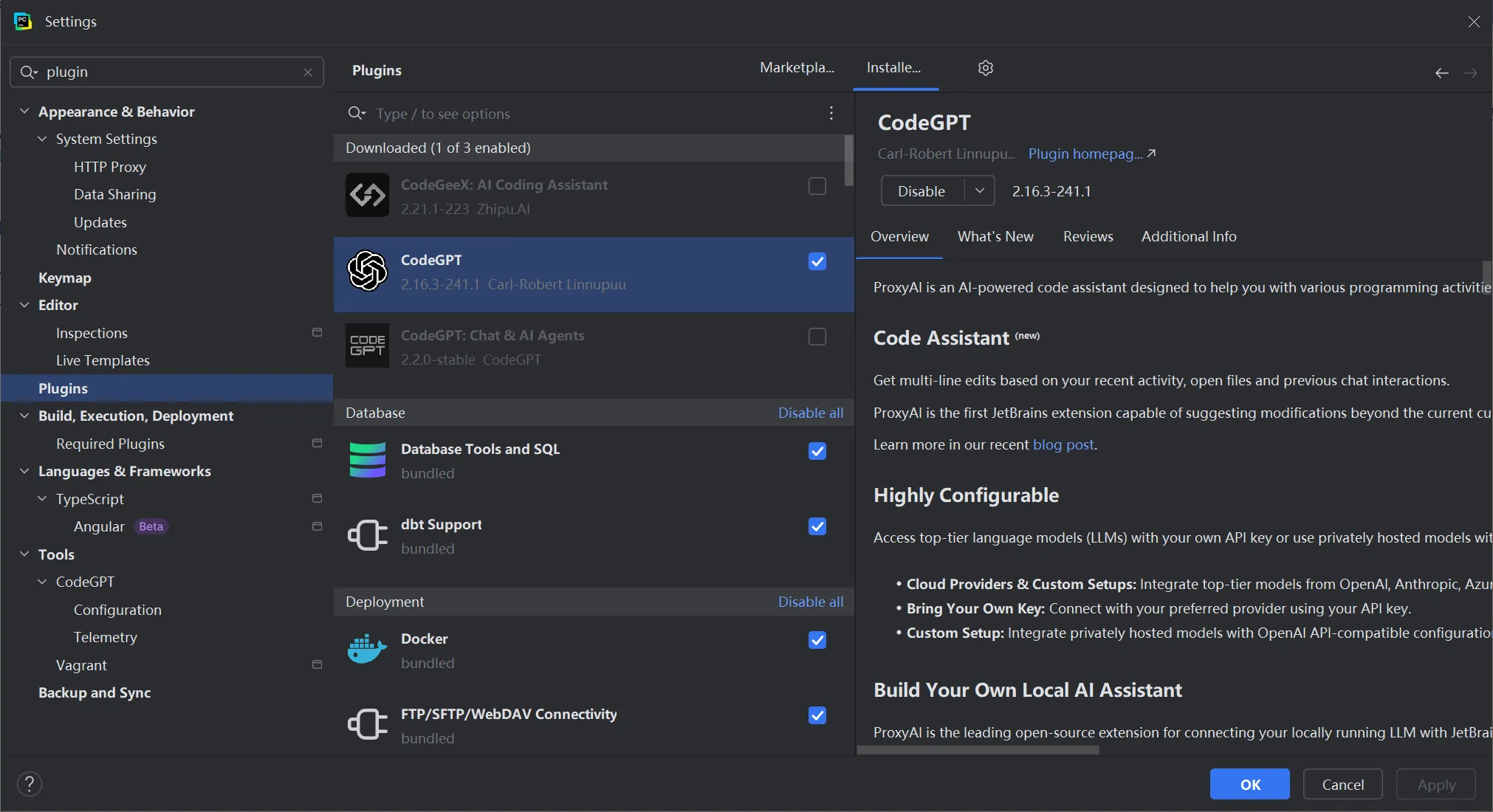Click the project-level marker beside TypeScript
This screenshot has height=812, width=1493.
(318, 498)
